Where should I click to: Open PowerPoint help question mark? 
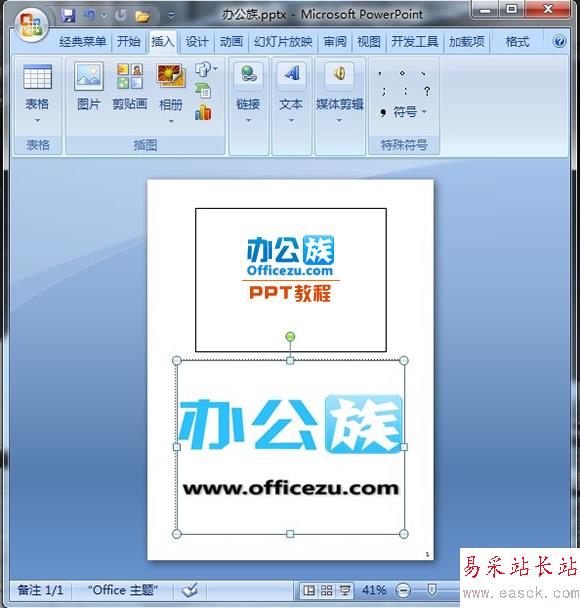coord(559,41)
